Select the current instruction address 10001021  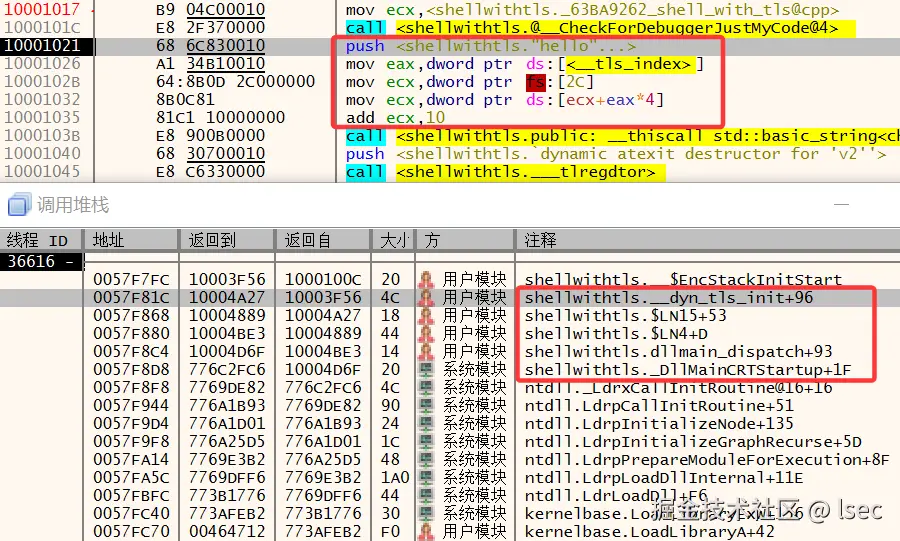click(42, 45)
